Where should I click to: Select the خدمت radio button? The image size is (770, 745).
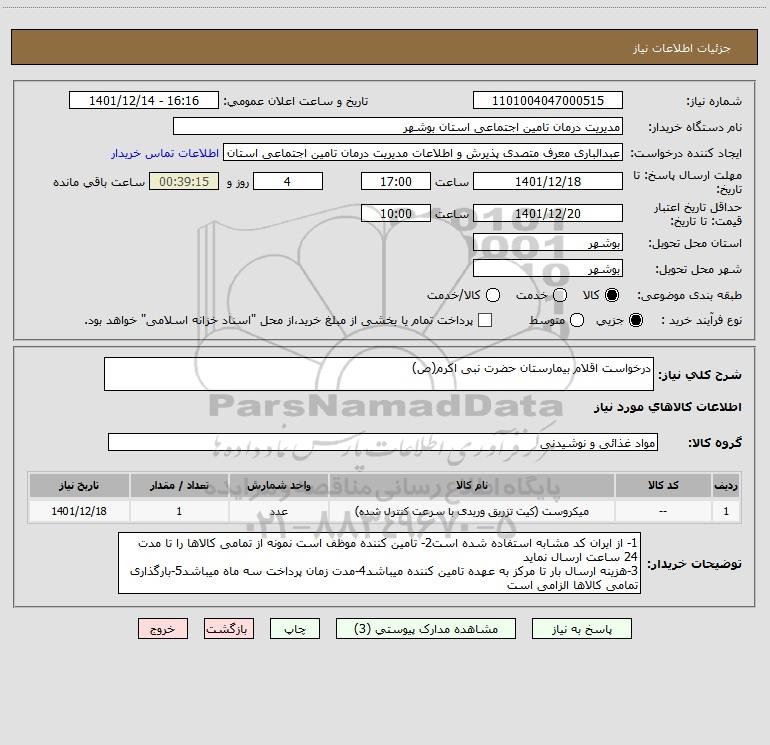click(x=560, y=295)
